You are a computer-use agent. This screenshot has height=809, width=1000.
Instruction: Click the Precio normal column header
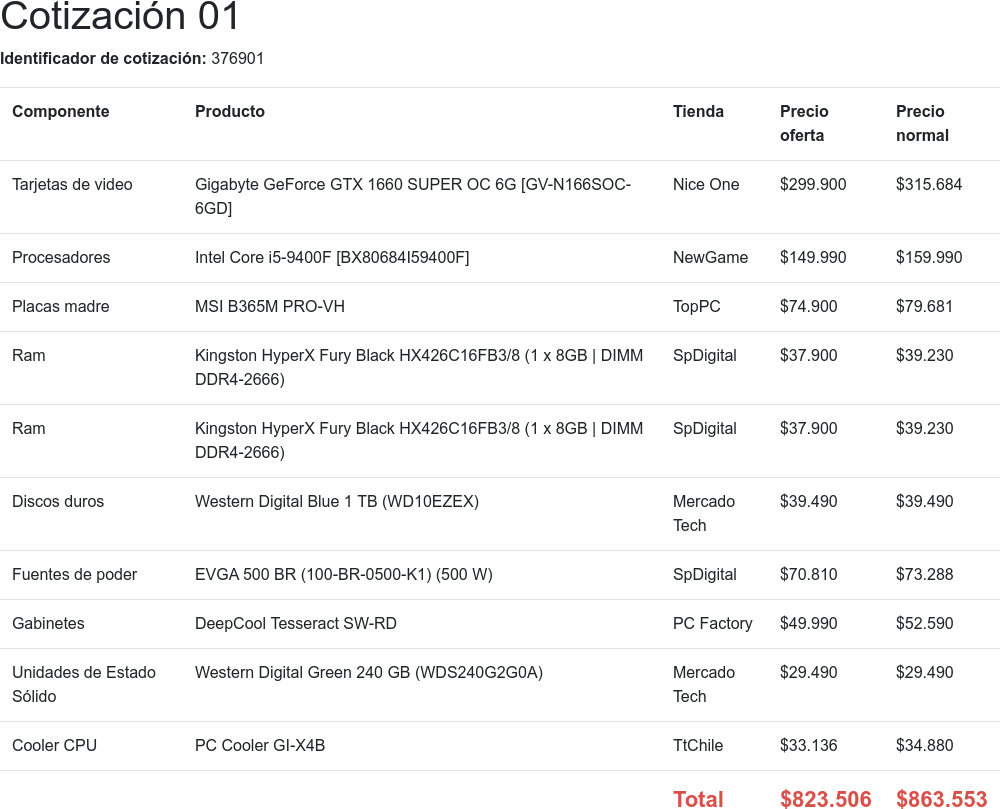click(922, 124)
